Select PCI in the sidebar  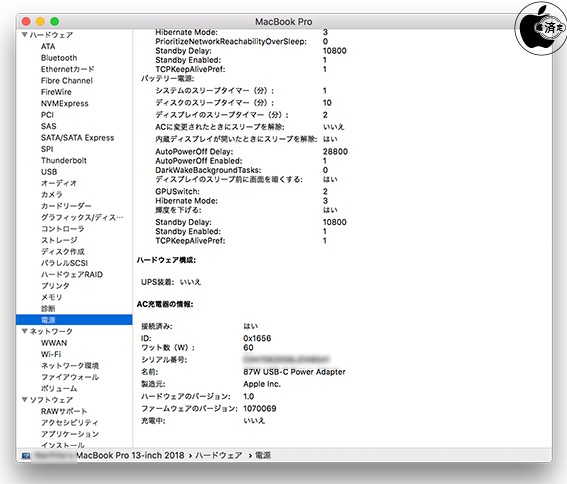47,115
